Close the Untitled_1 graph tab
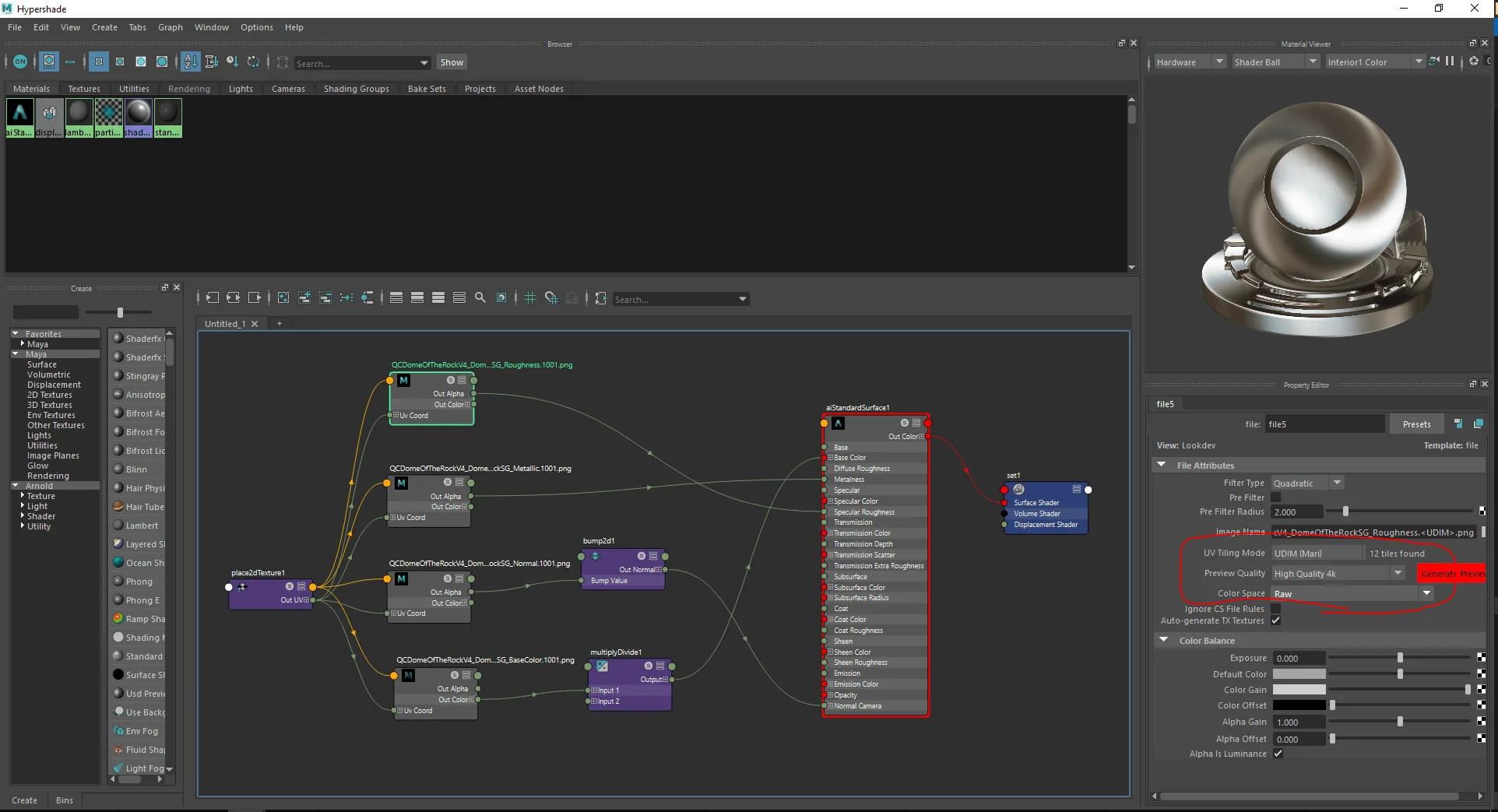 coord(254,324)
